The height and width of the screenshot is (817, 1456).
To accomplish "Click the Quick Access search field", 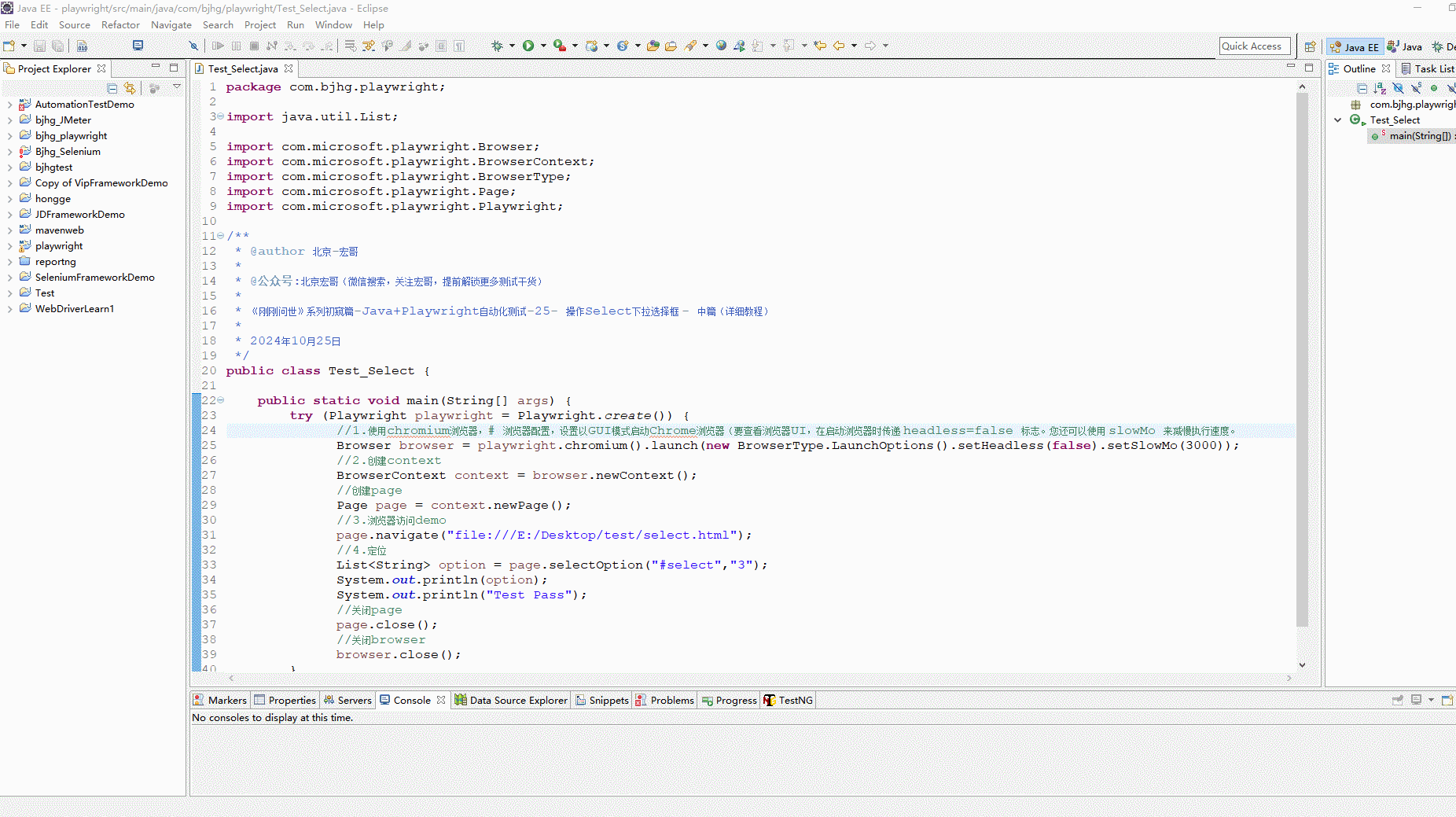I will pyautogui.click(x=1254, y=46).
